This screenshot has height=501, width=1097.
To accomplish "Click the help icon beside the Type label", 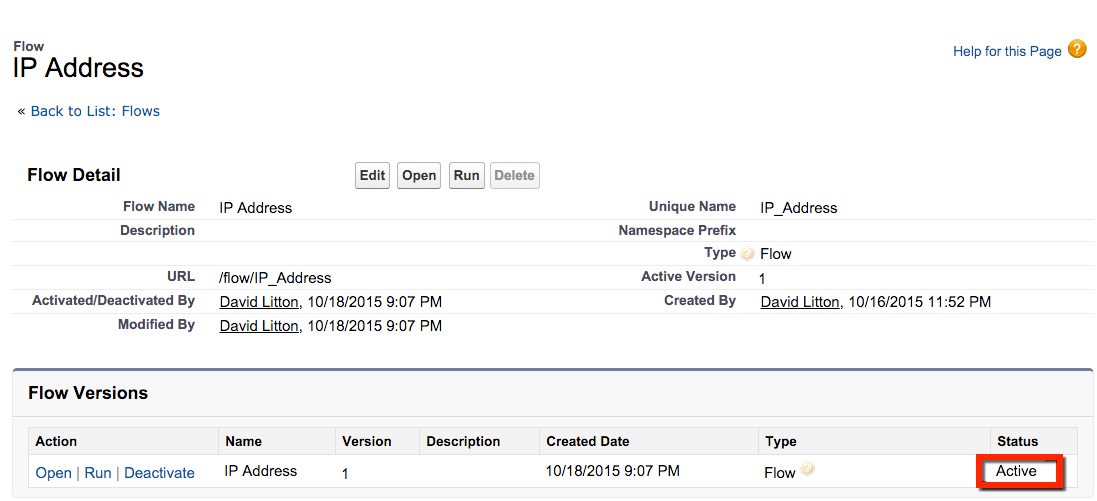I will pyautogui.click(x=748, y=254).
